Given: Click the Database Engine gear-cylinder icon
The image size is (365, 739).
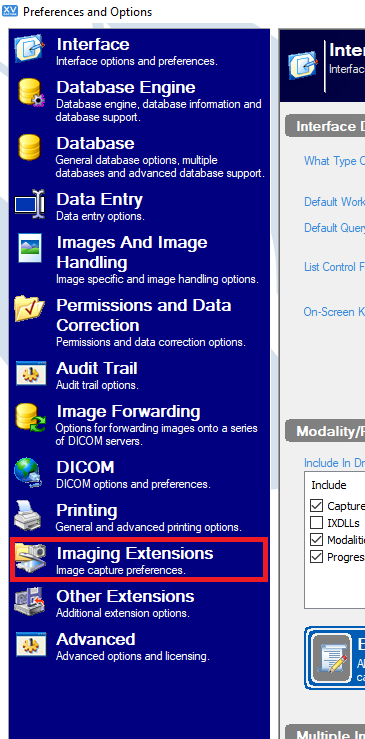Looking at the screenshot, I should [31, 92].
